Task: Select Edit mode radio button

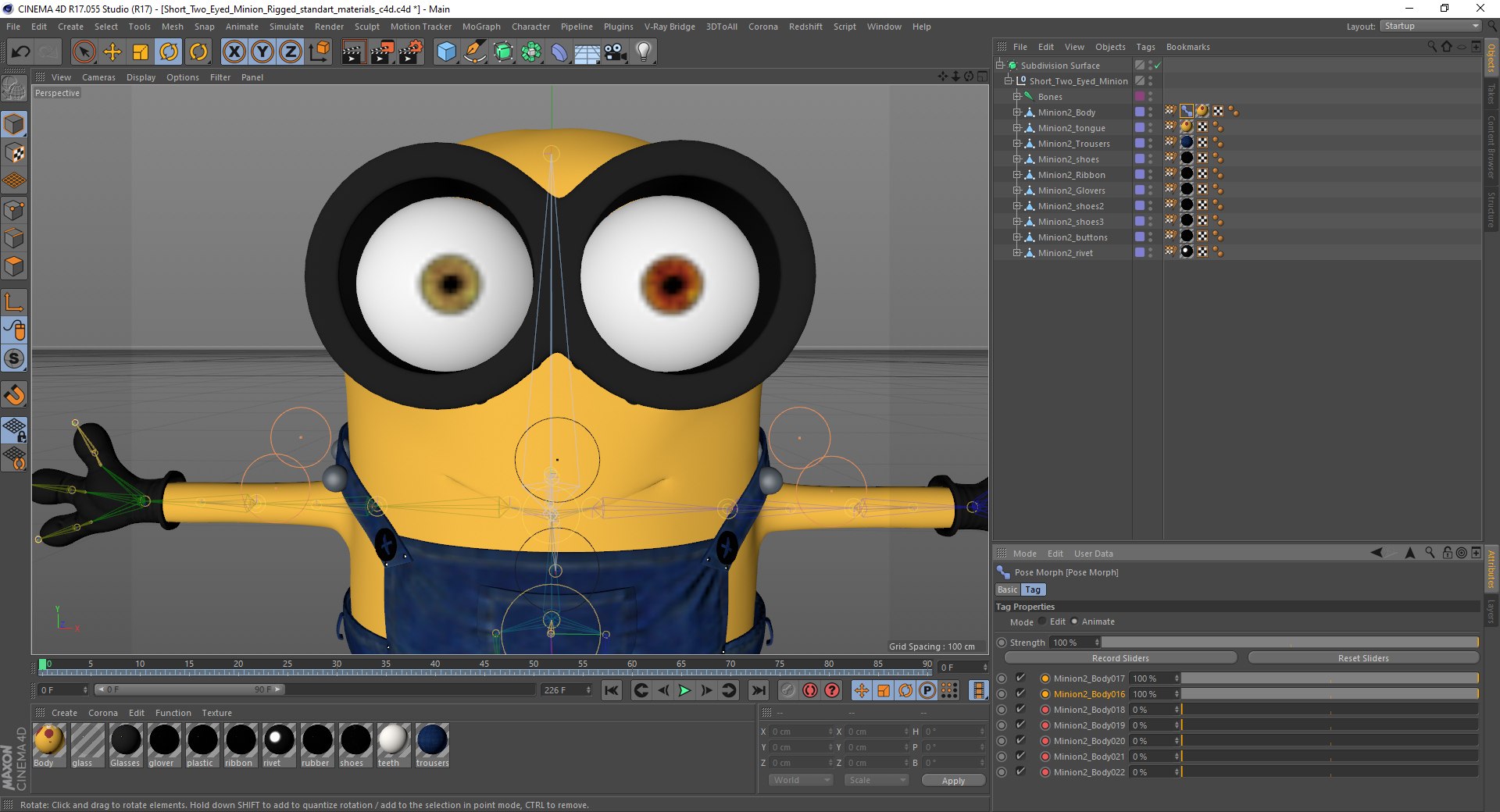Action: (x=1042, y=621)
